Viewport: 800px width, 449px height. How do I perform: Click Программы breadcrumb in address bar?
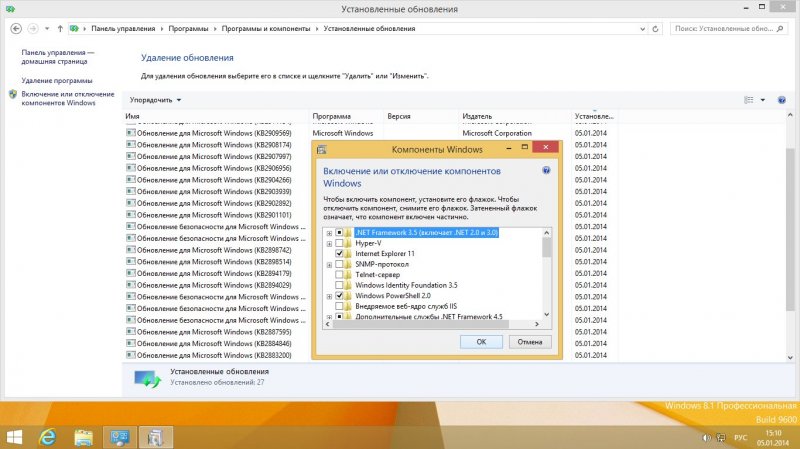tap(188, 29)
